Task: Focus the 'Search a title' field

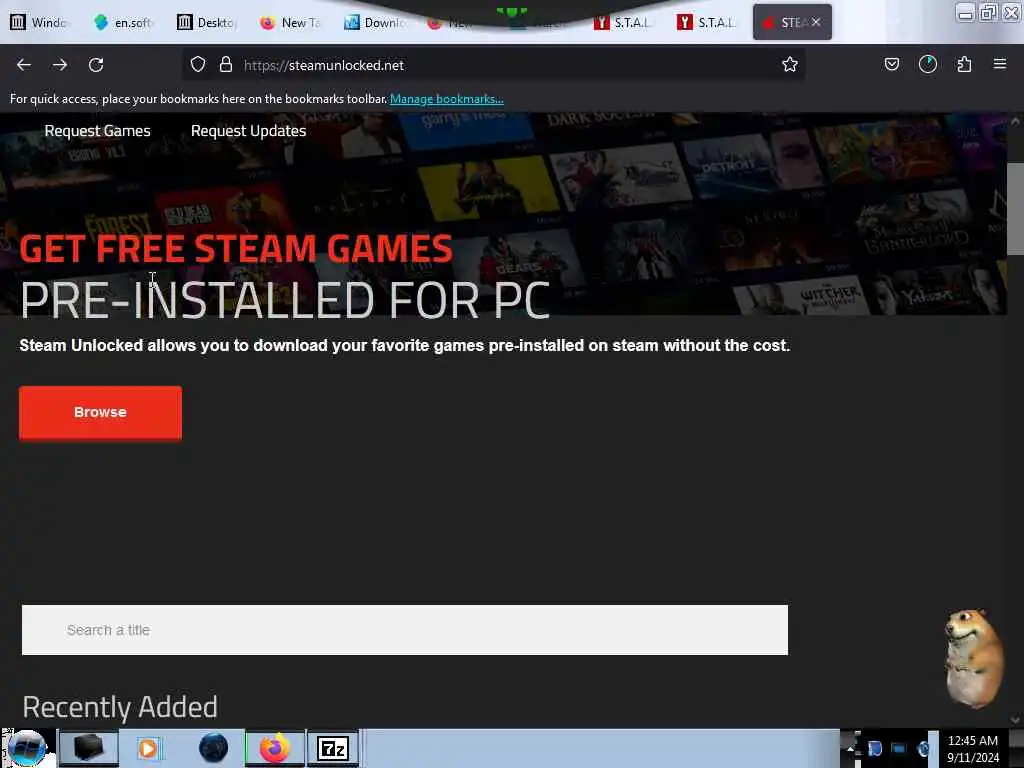Action: [405, 630]
